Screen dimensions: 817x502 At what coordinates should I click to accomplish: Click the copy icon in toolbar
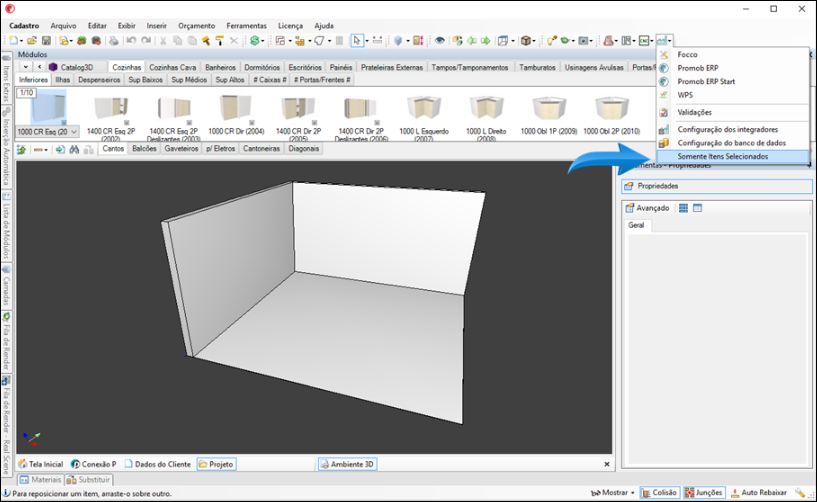(x=178, y=40)
